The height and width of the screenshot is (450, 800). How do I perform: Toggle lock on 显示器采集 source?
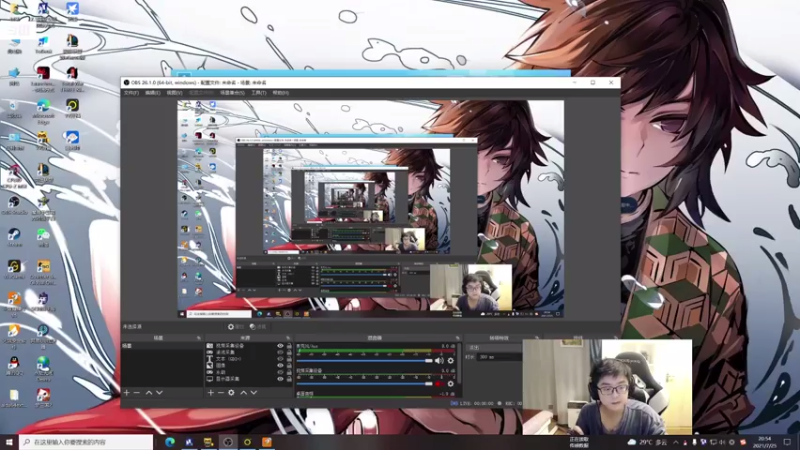click(289, 379)
